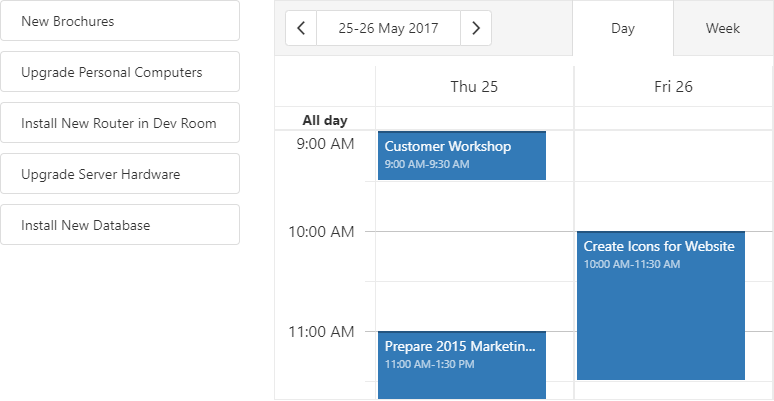Image resolution: width=774 pixels, height=401 pixels.
Task: Go to next date range arrow
Action: tap(476, 28)
